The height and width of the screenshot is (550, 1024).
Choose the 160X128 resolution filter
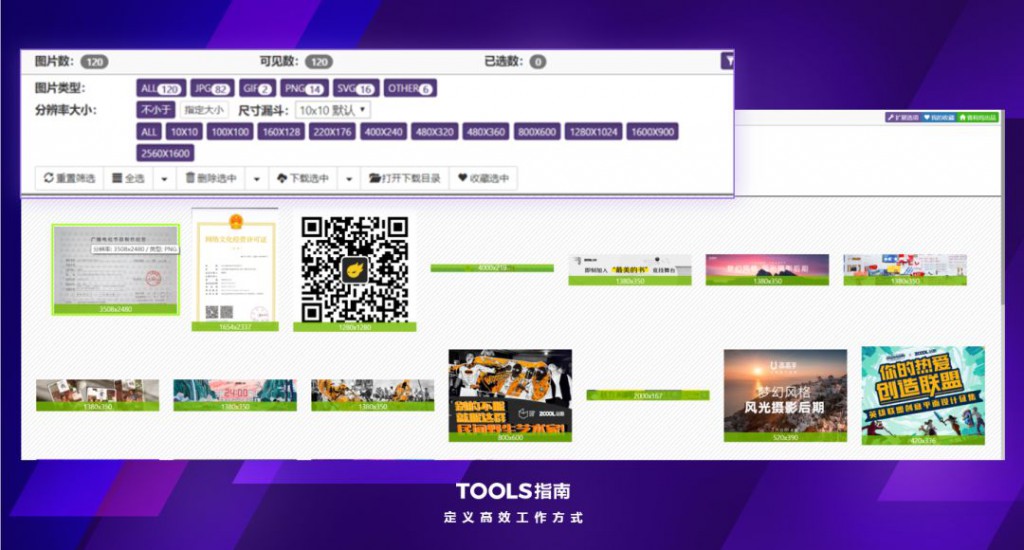281,132
